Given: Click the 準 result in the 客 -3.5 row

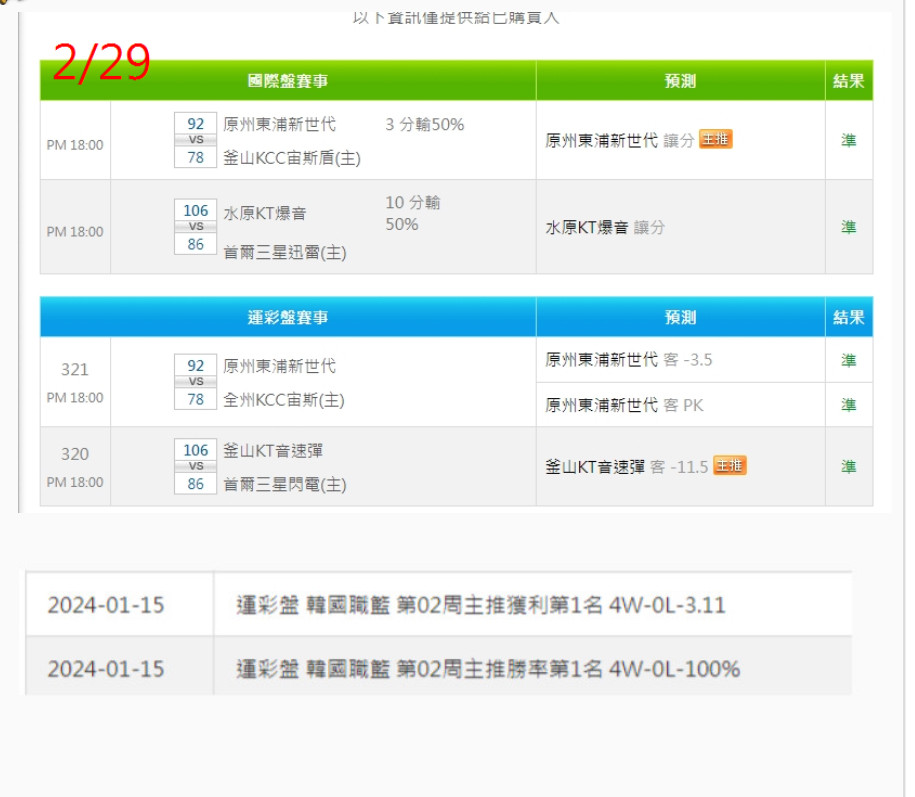Looking at the screenshot, I should coord(849,360).
